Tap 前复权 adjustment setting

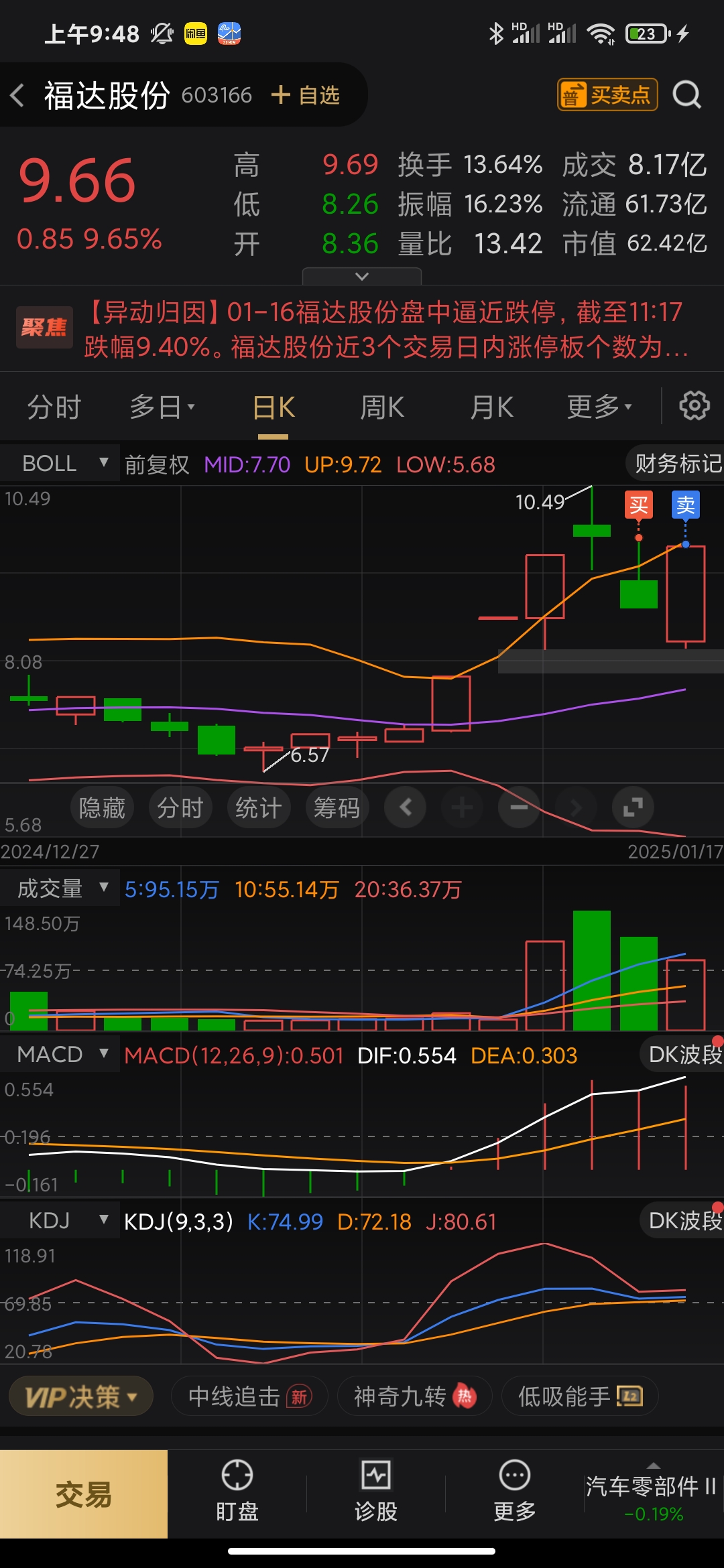coord(157,464)
